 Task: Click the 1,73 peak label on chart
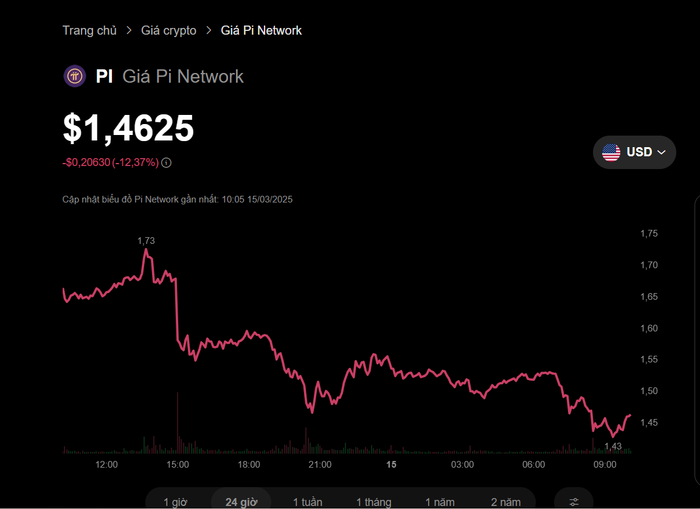pos(146,241)
